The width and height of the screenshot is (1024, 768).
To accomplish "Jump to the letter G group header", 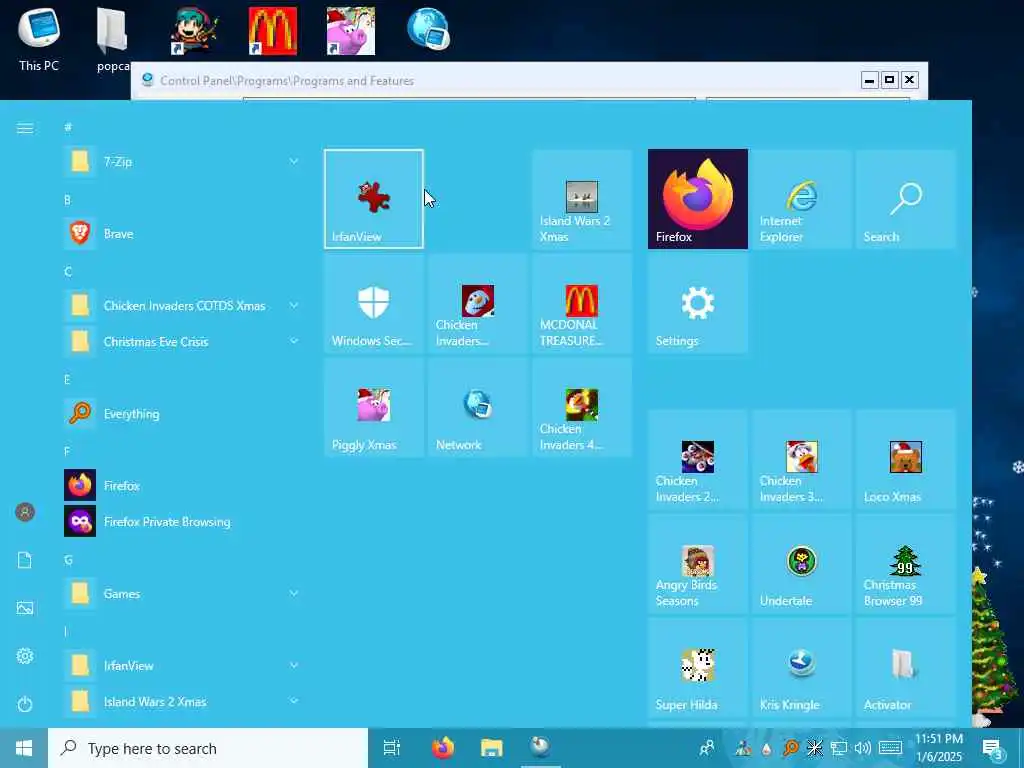I will click(x=68, y=560).
